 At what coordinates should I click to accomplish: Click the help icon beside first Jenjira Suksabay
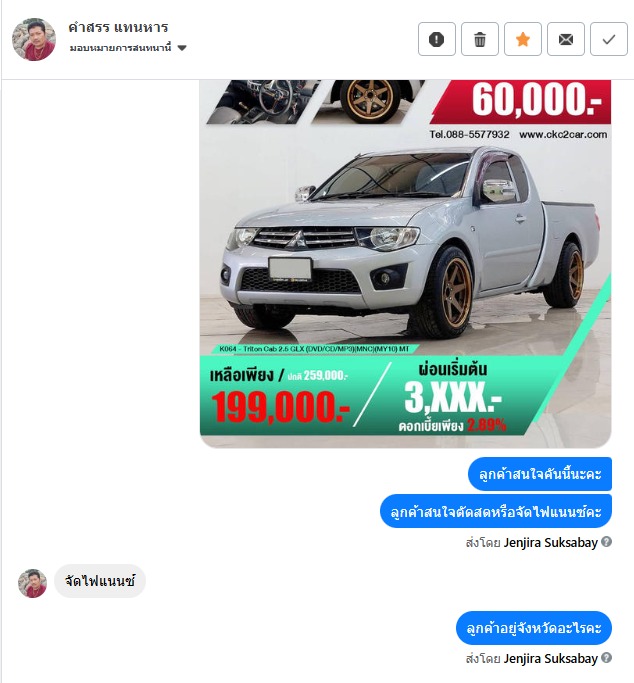tap(607, 541)
